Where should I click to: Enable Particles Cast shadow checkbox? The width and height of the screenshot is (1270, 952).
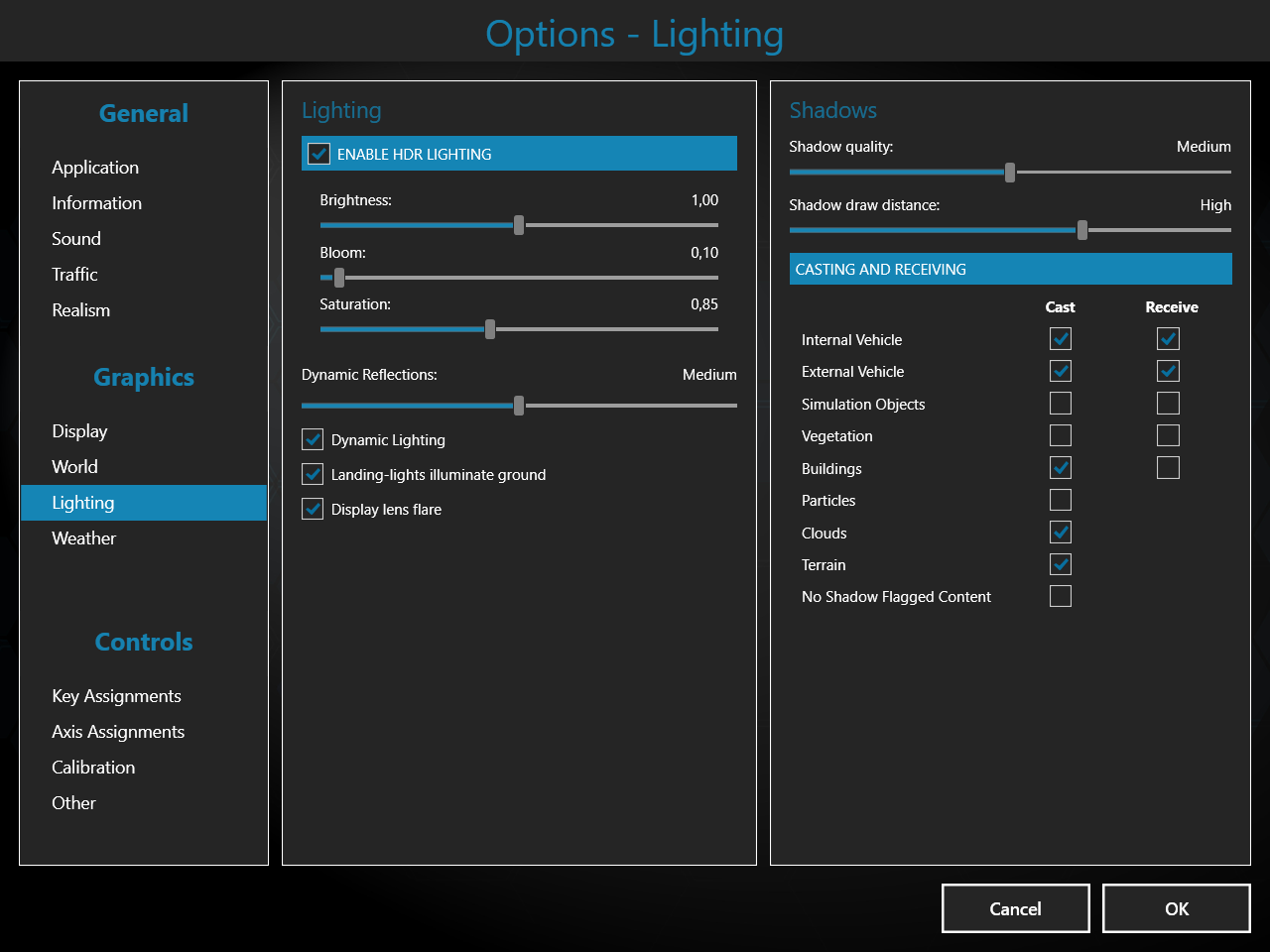click(1061, 500)
